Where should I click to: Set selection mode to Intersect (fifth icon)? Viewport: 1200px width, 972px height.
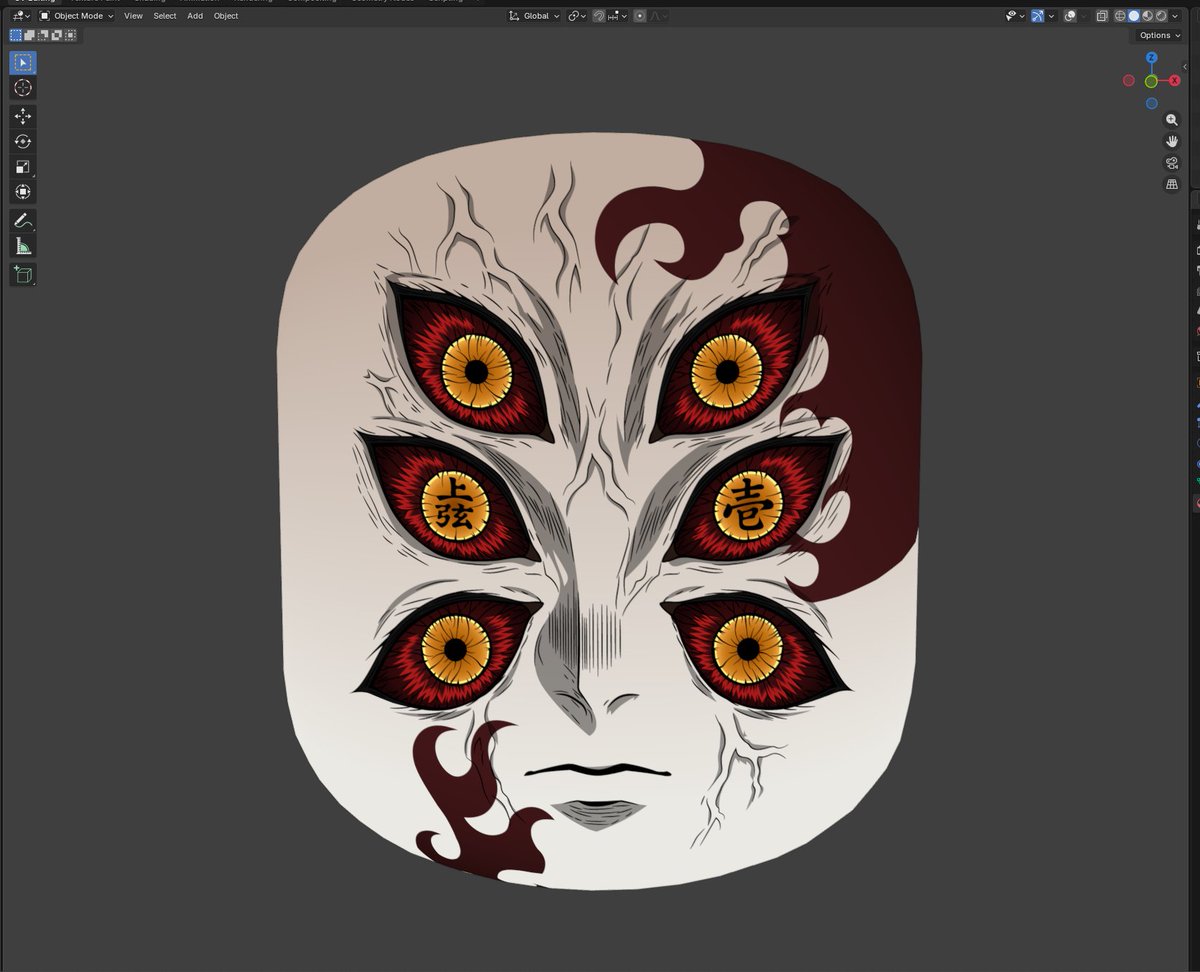71,35
